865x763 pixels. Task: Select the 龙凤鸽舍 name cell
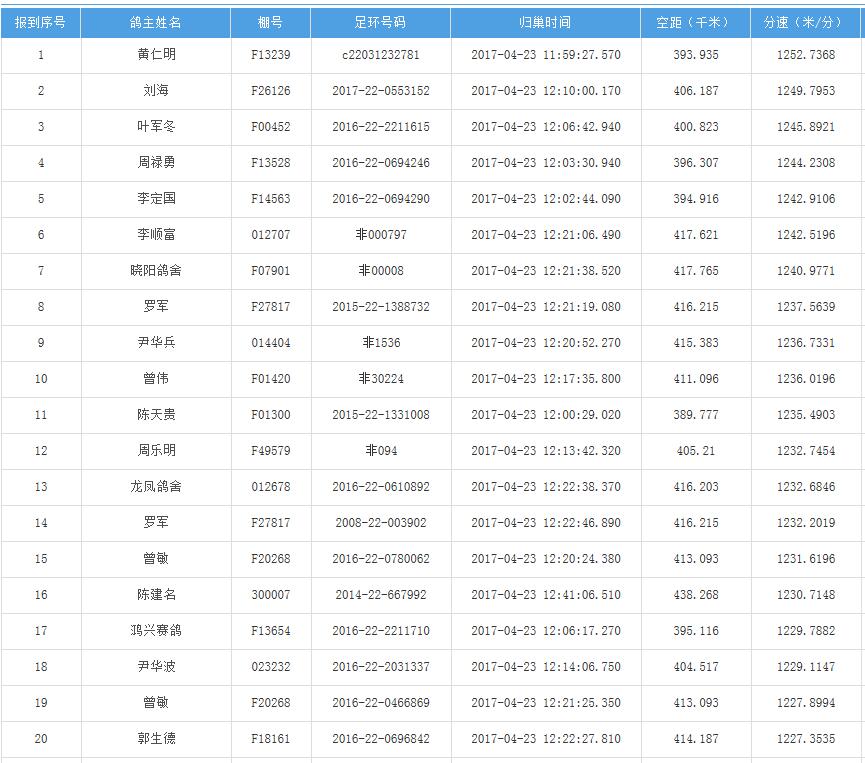(x=155, y=487)
